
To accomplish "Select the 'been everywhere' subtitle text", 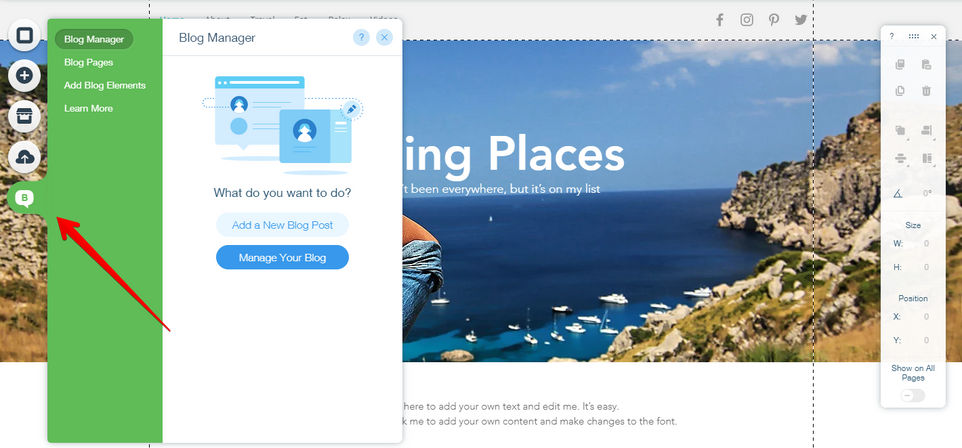I will pyautogui.click(x=501, y=189).
